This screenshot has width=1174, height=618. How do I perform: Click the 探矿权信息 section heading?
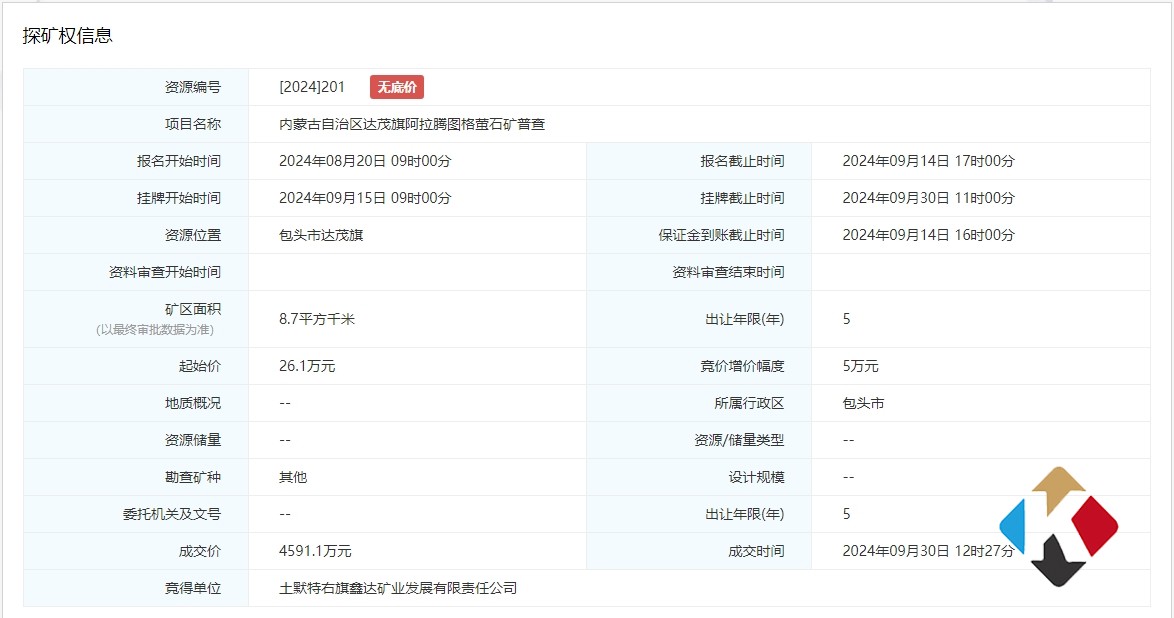[x=68, y=35]
